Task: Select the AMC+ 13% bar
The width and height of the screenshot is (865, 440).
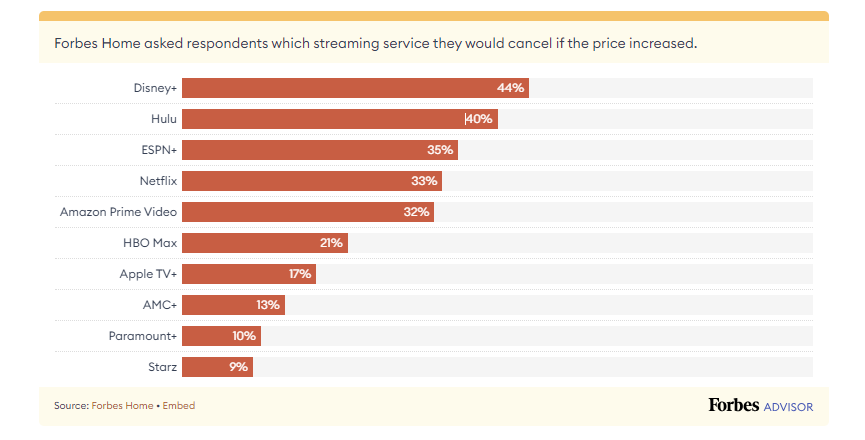Action: click(x=233, y=305)
